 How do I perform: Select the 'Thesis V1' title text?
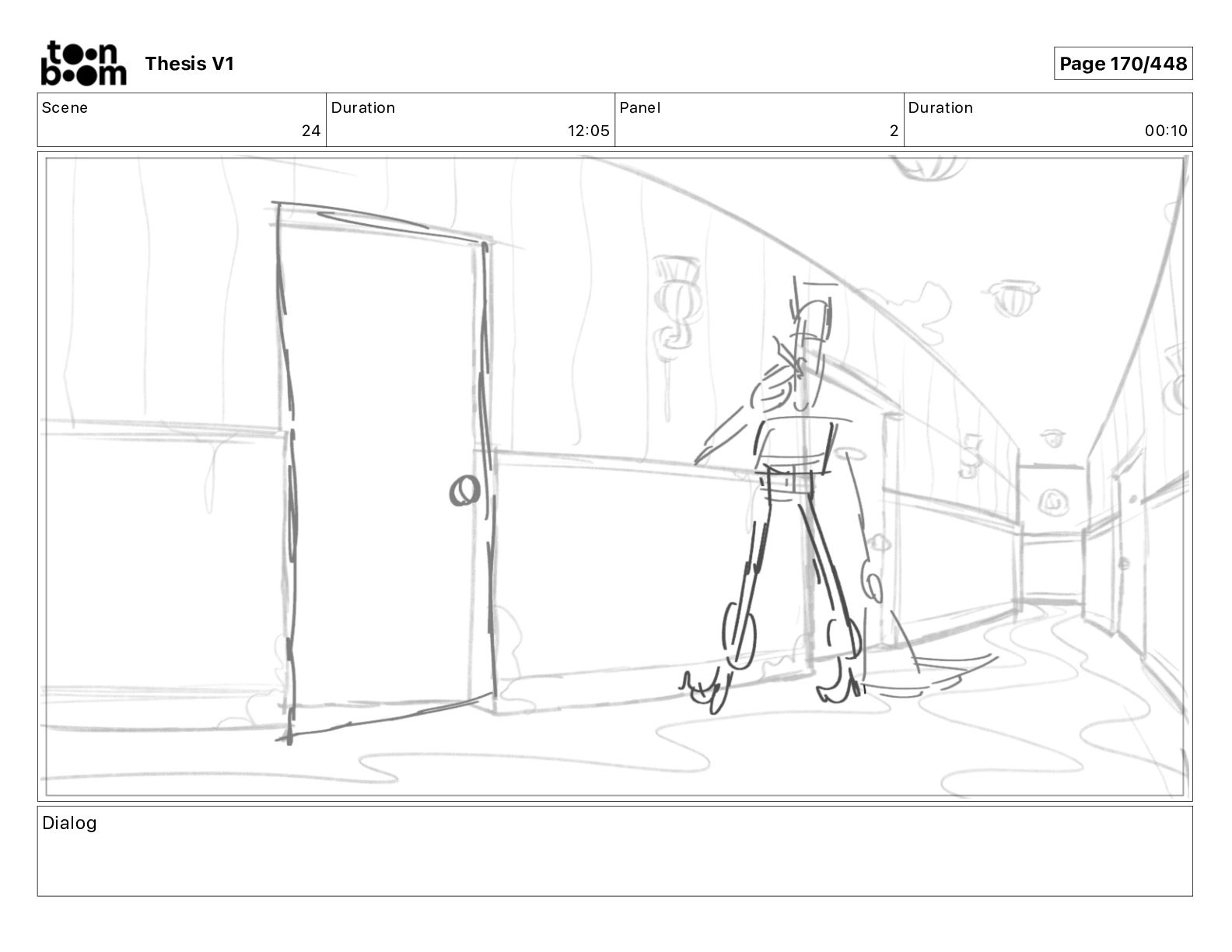(x=189, y=64)
